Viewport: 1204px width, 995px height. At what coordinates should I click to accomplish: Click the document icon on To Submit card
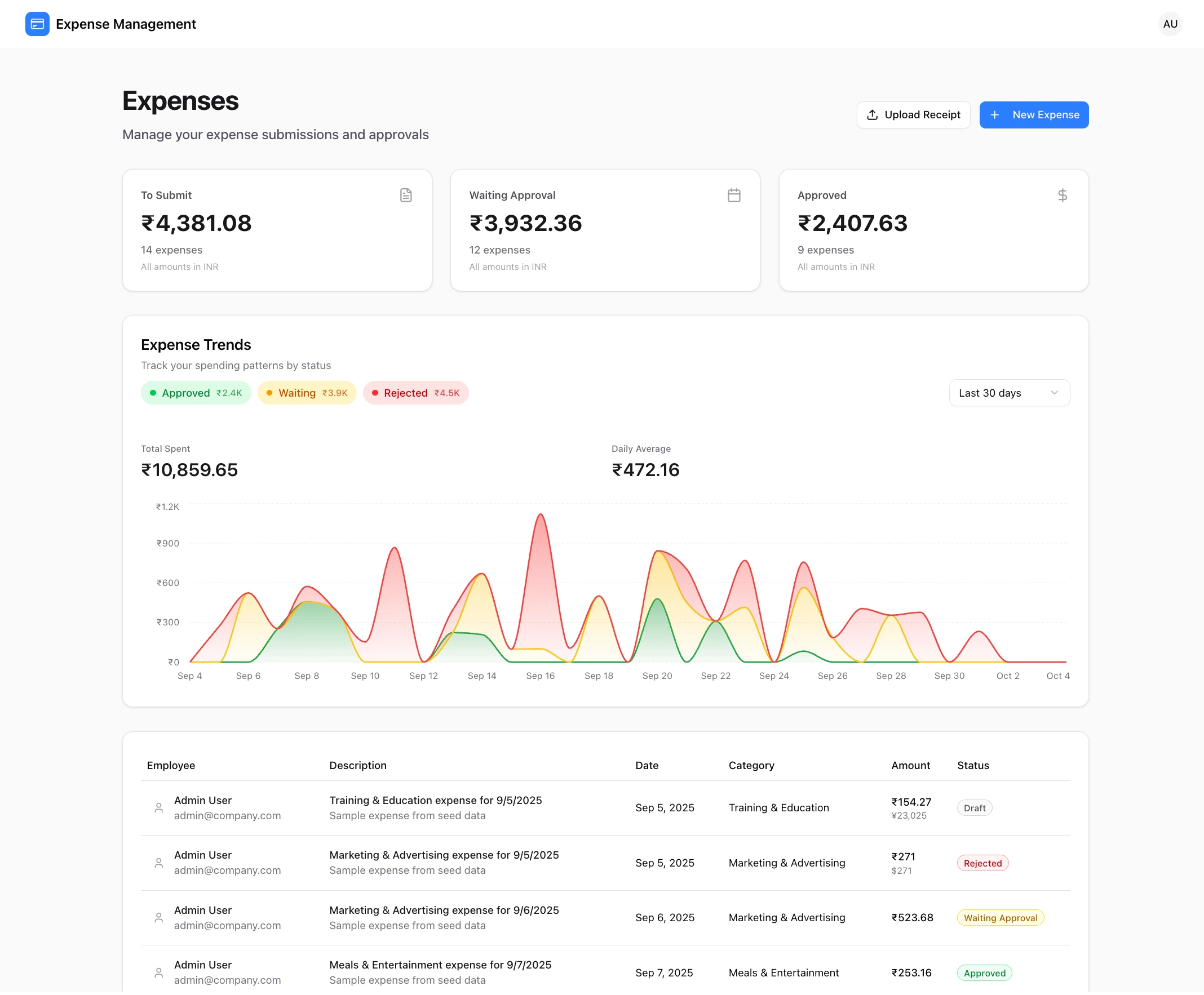(406, 196)
